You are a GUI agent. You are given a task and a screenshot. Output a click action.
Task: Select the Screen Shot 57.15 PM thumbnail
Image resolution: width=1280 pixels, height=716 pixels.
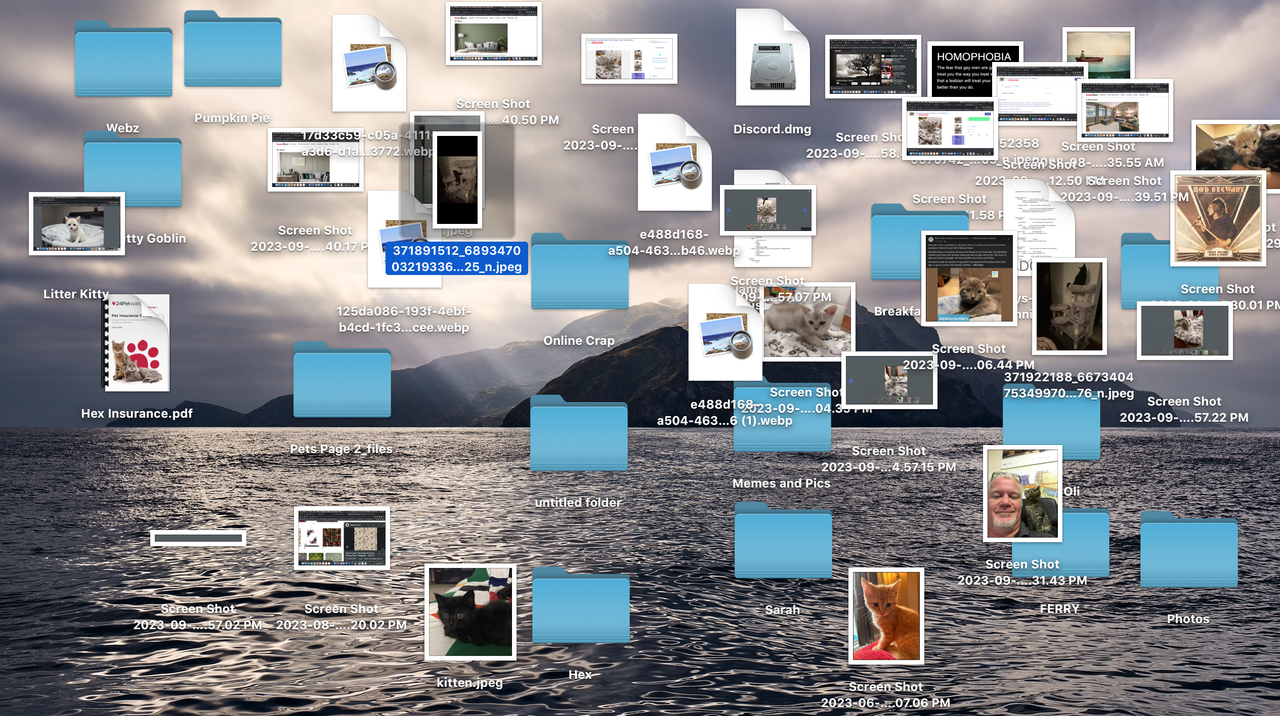coord(889,381)
